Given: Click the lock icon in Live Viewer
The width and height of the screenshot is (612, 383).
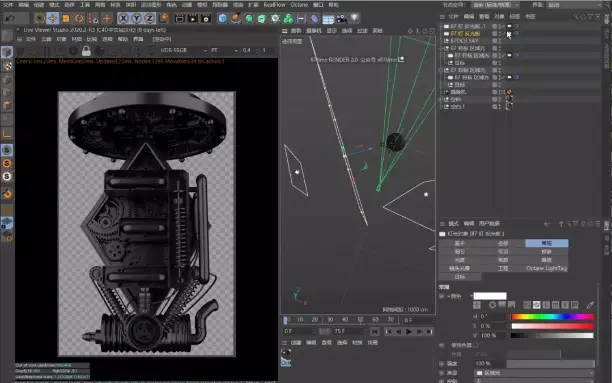Looking at the screenshot, I should click(x=86, y=50).
